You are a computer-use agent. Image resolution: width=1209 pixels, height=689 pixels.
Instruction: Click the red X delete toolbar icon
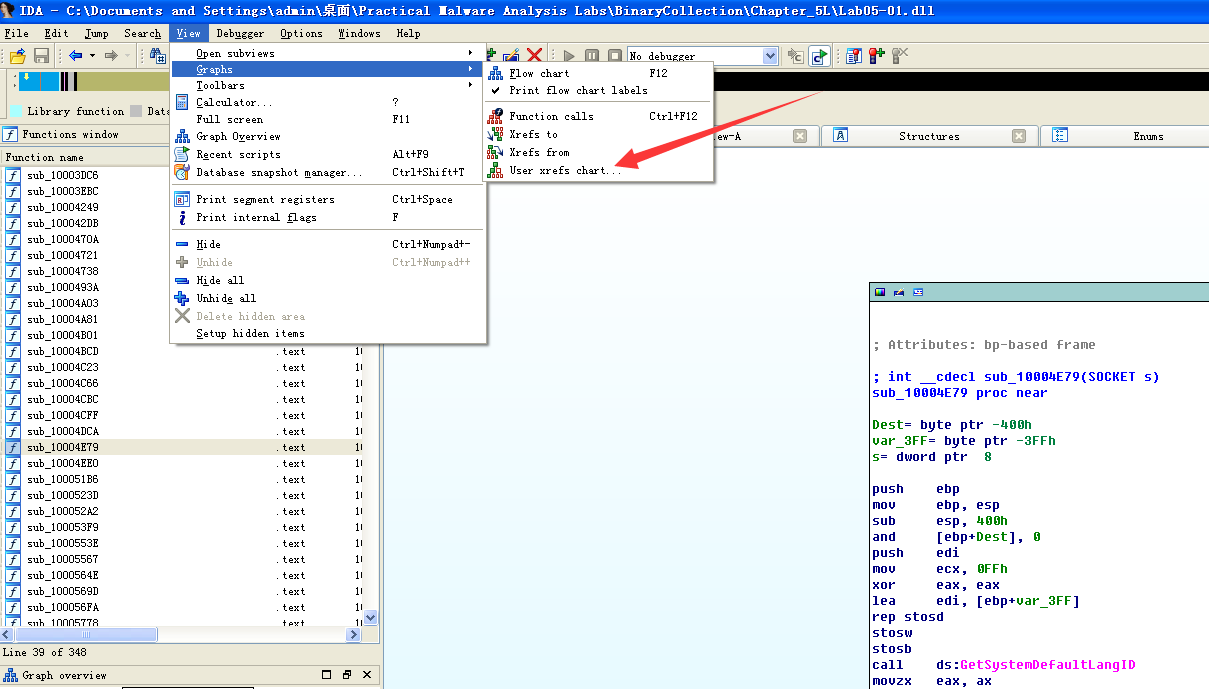(x=535, y=56)
